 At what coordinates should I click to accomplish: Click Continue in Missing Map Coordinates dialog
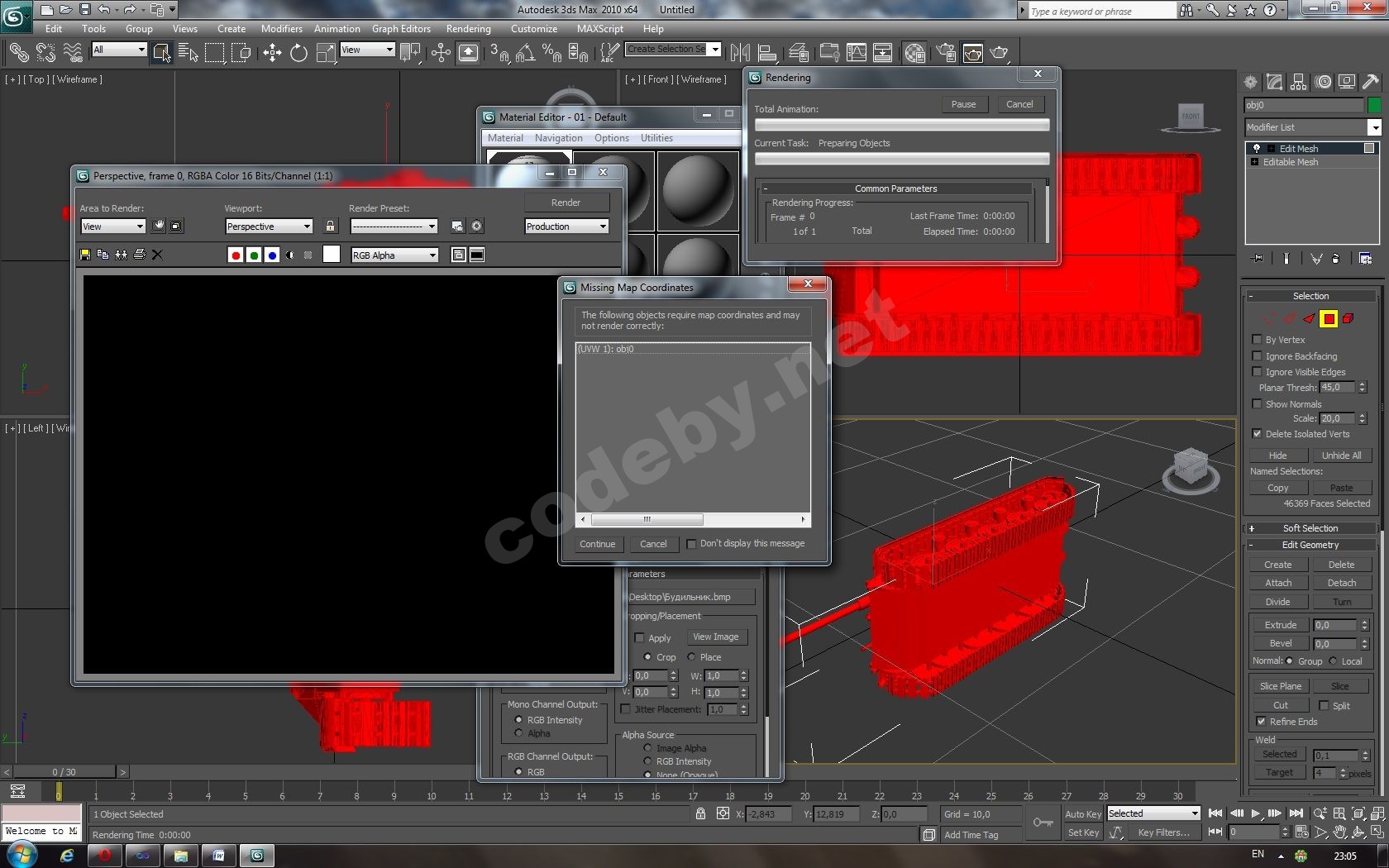pyautogui.click(x=597, y=544)
